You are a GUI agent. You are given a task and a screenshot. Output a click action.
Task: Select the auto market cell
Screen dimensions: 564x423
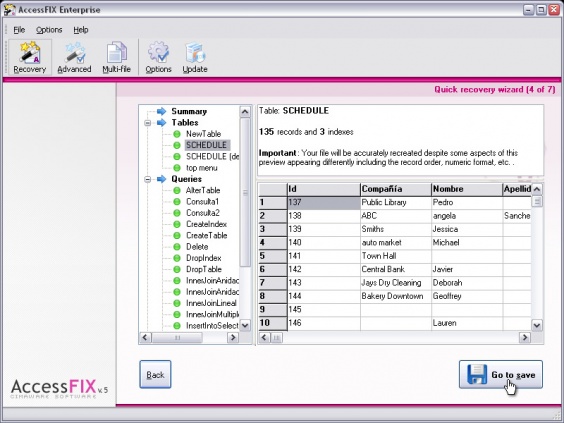pyautogui.click(x=396, y=243)
